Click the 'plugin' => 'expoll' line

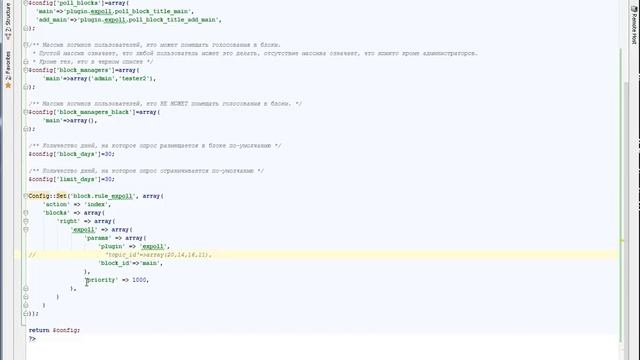click(134, 247)
